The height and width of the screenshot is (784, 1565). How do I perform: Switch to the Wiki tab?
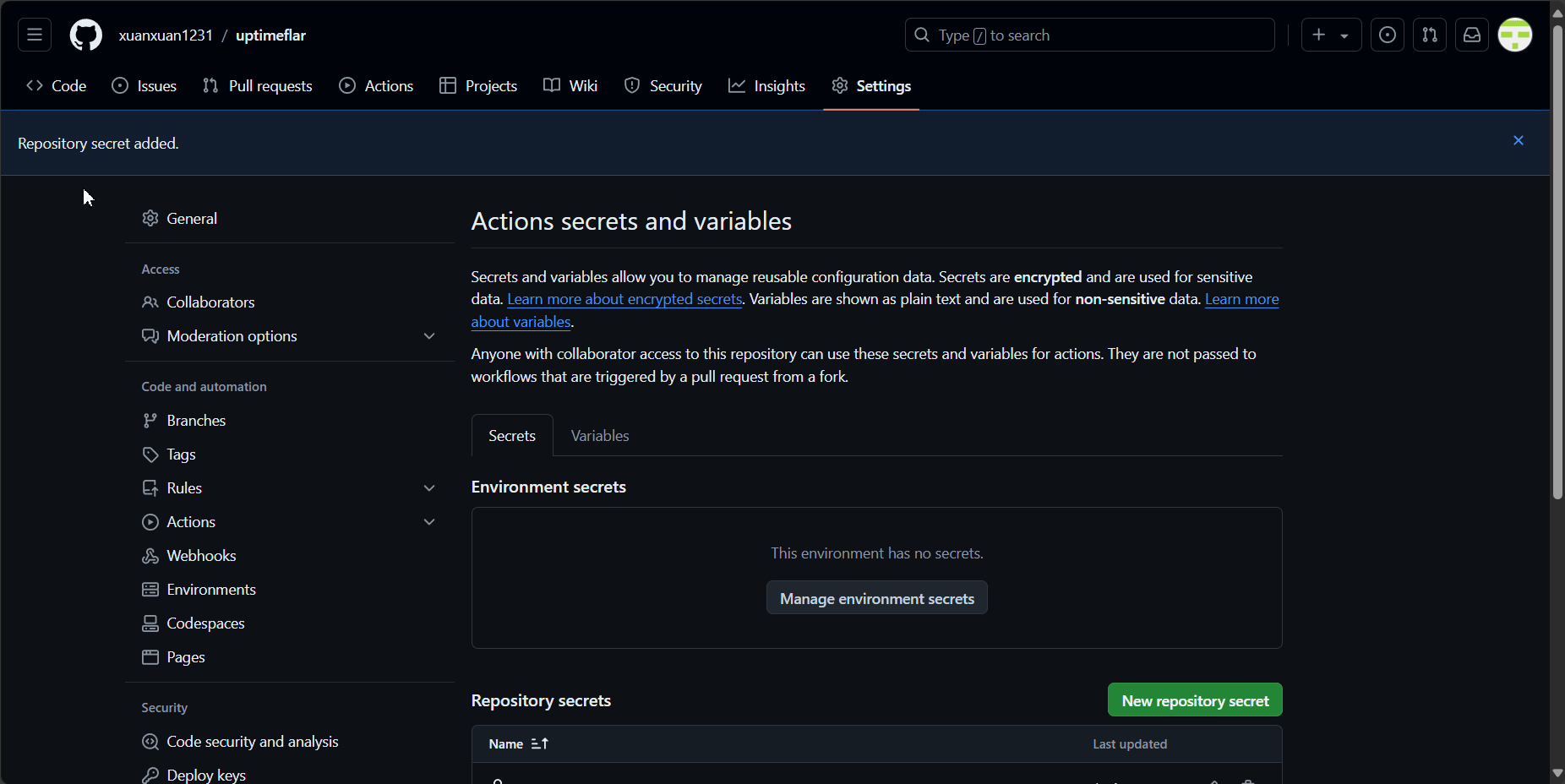[570, 85]
